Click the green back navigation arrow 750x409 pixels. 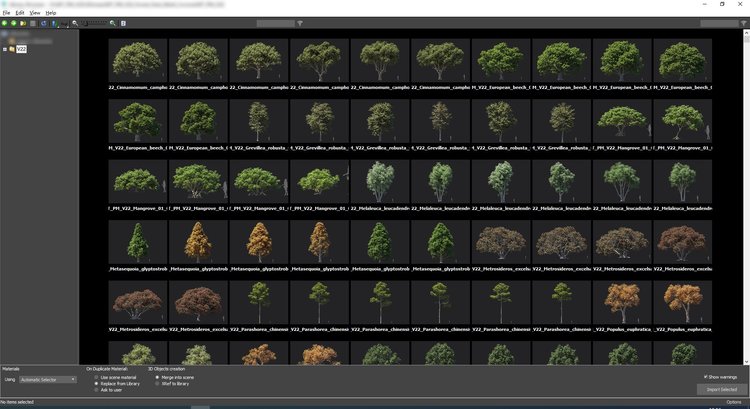point(5,23)
